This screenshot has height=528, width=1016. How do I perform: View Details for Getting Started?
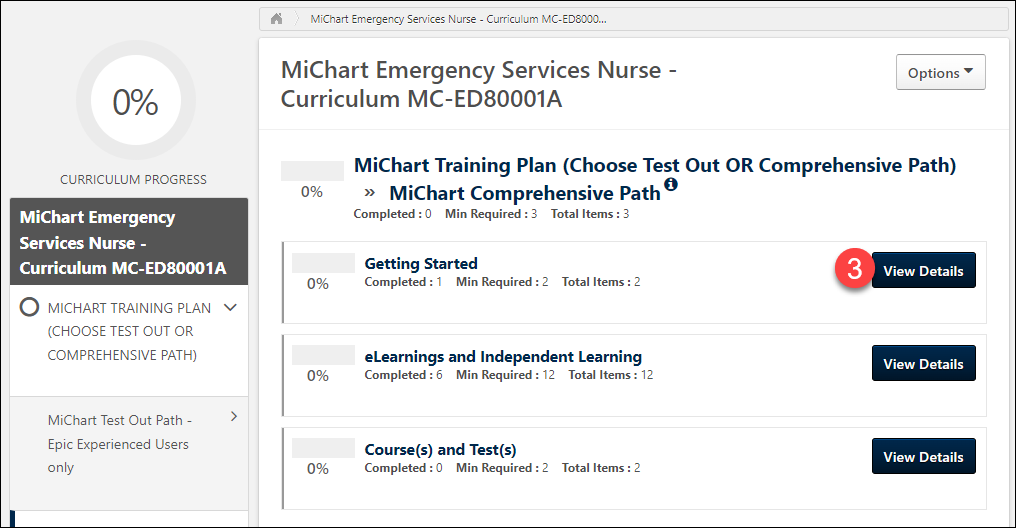click(923, 271)
